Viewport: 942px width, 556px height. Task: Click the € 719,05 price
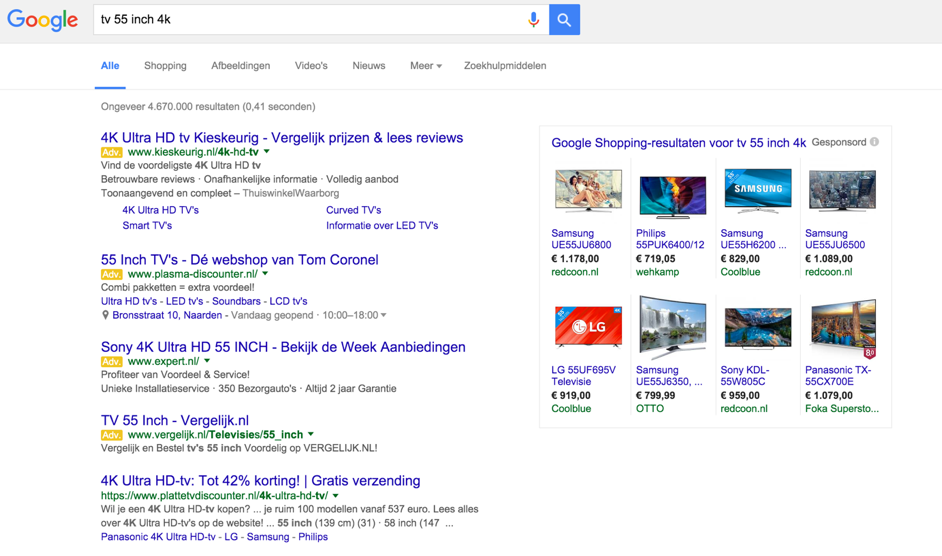pos(655,258)
